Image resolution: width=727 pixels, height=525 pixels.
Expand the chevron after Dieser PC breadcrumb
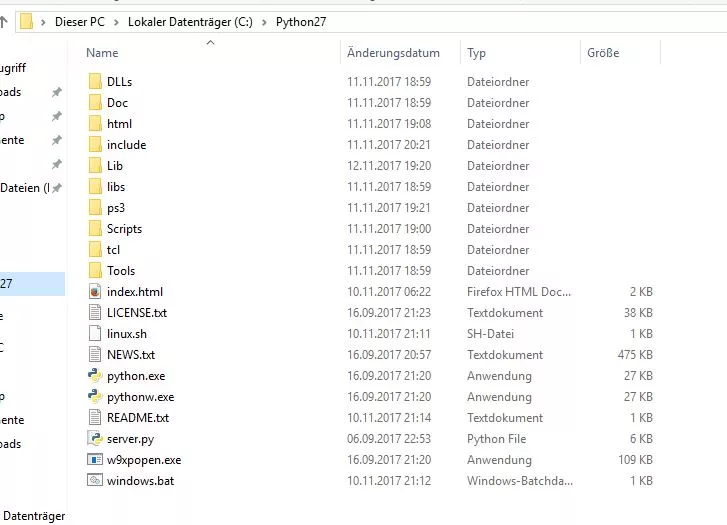(117, 21)
